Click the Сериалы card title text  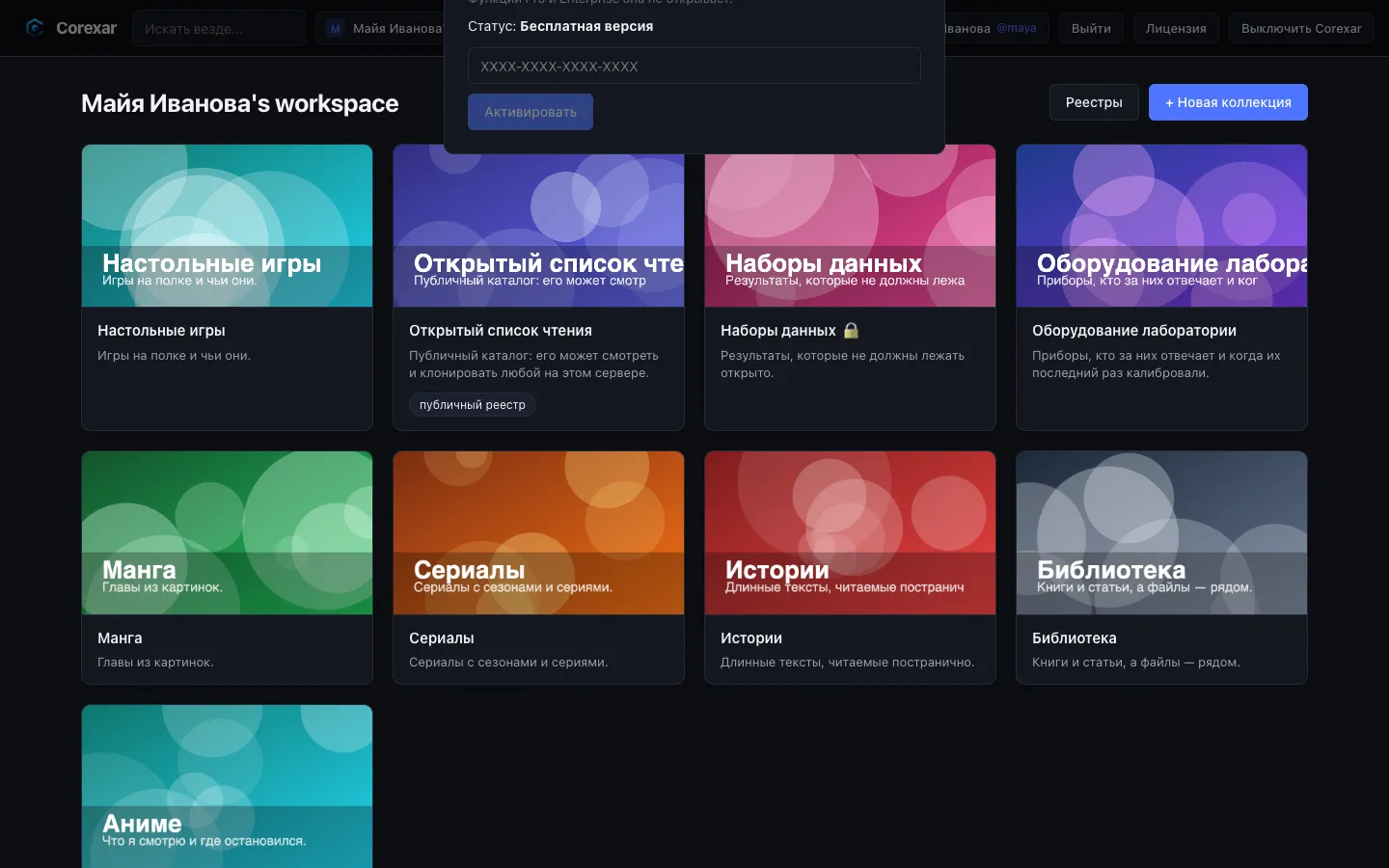click(442, 638)
